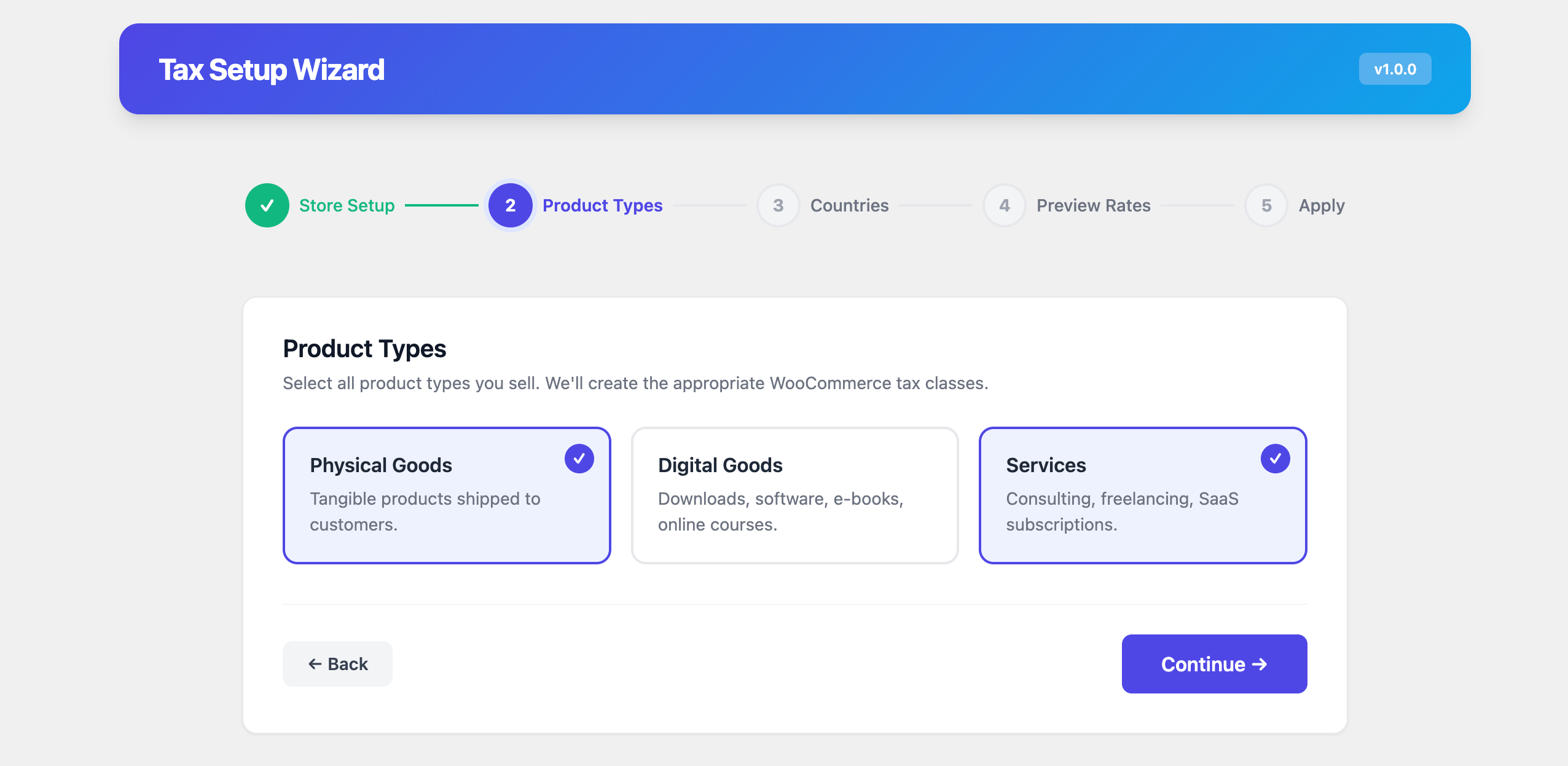
Task: Click the Product Types section heading
Action: tap(364, 349)
